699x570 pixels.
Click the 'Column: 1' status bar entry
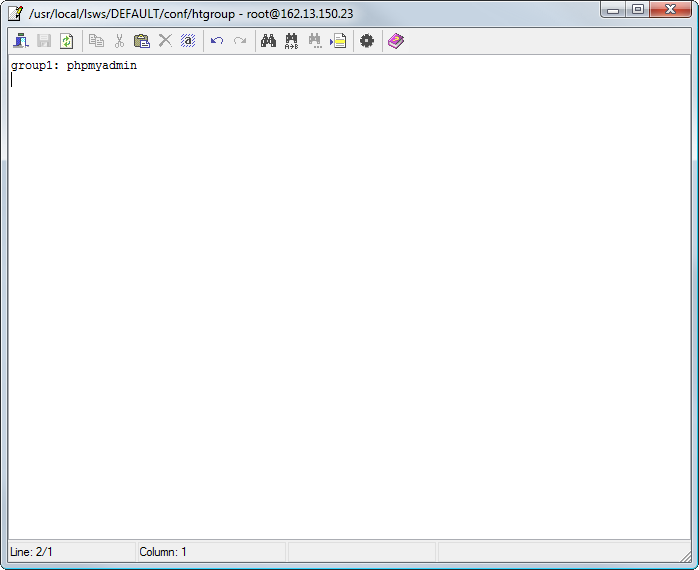(x=163, y=552)
